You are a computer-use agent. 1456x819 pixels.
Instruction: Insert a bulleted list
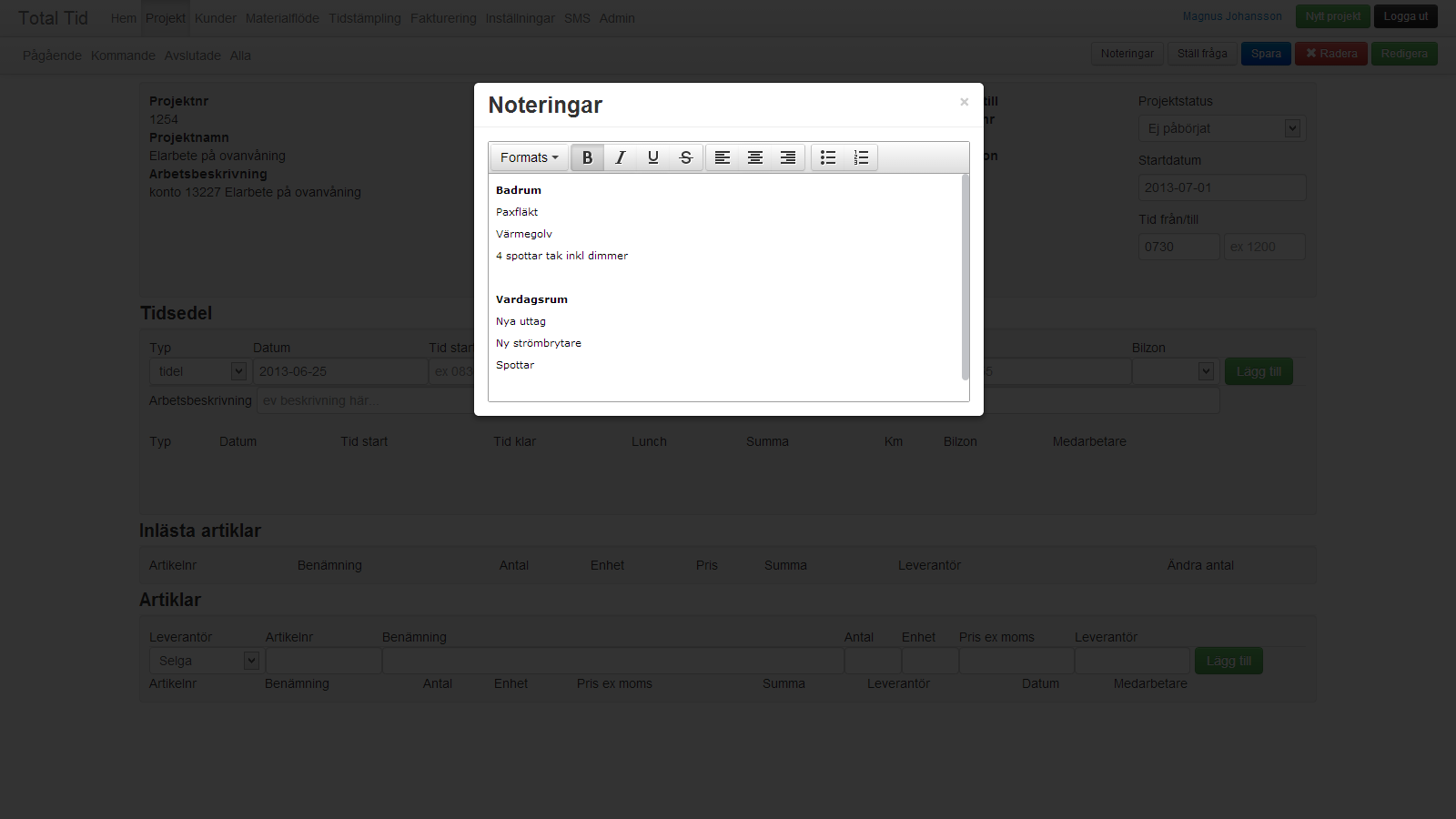(x=828, y=157)
